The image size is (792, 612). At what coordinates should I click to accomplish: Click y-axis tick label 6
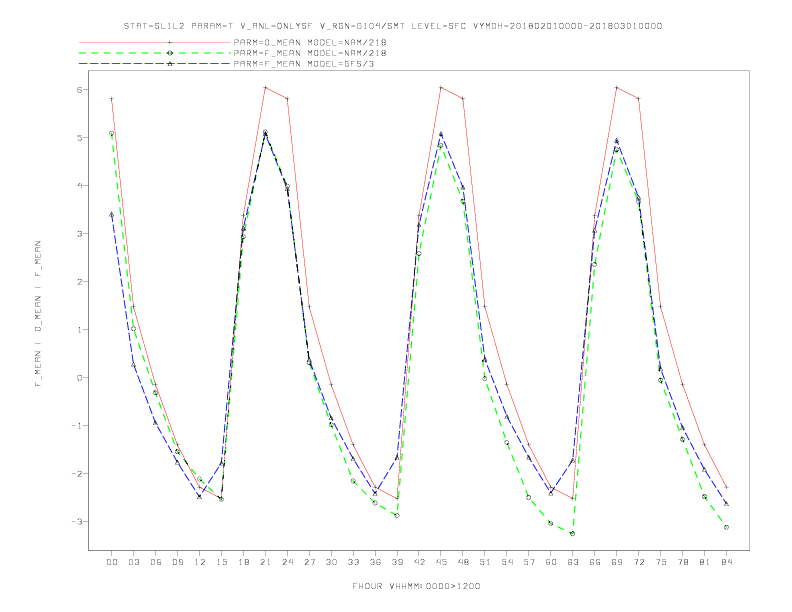[x=79, y=89]
